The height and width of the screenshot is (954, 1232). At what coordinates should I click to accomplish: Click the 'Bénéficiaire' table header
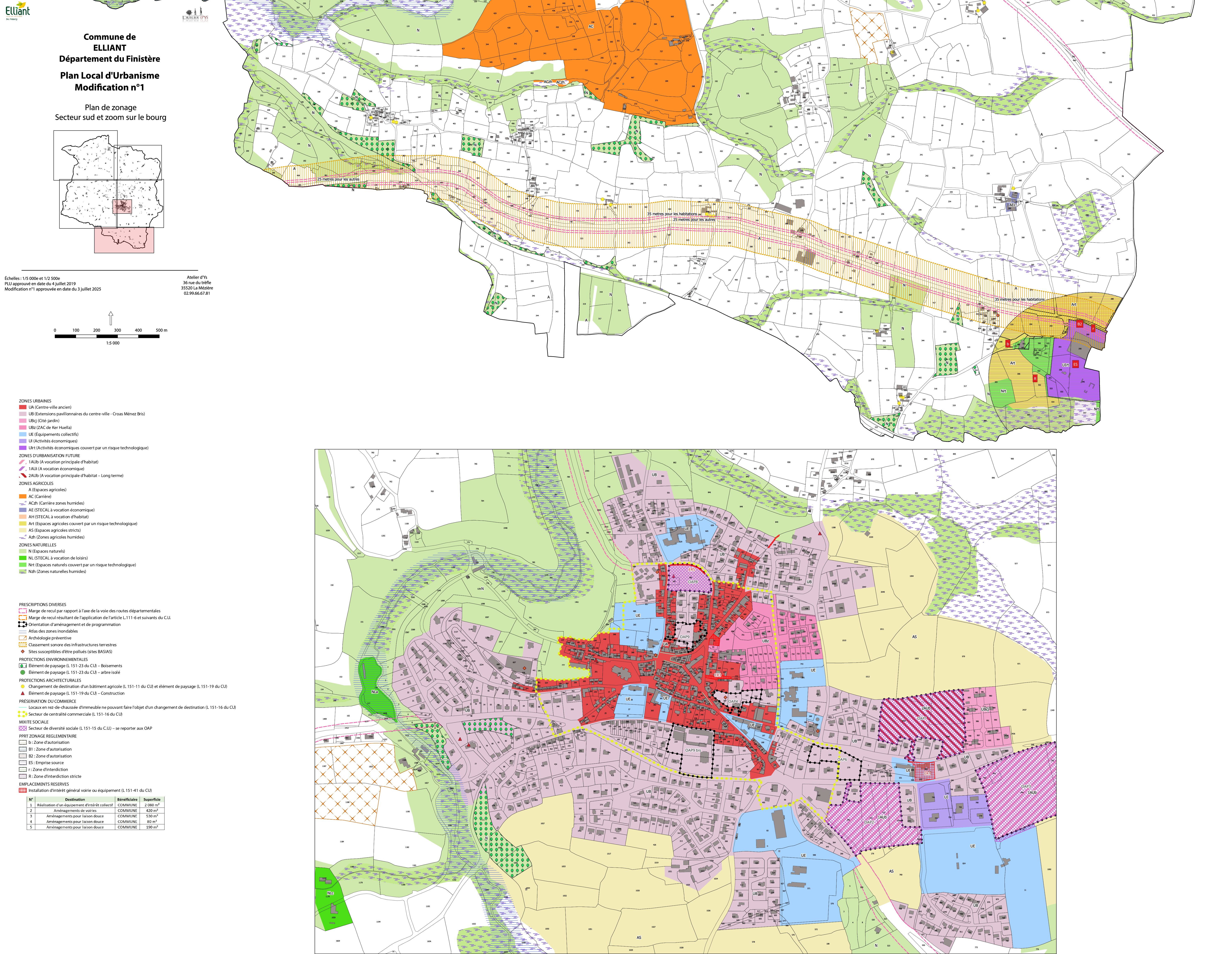127,799
